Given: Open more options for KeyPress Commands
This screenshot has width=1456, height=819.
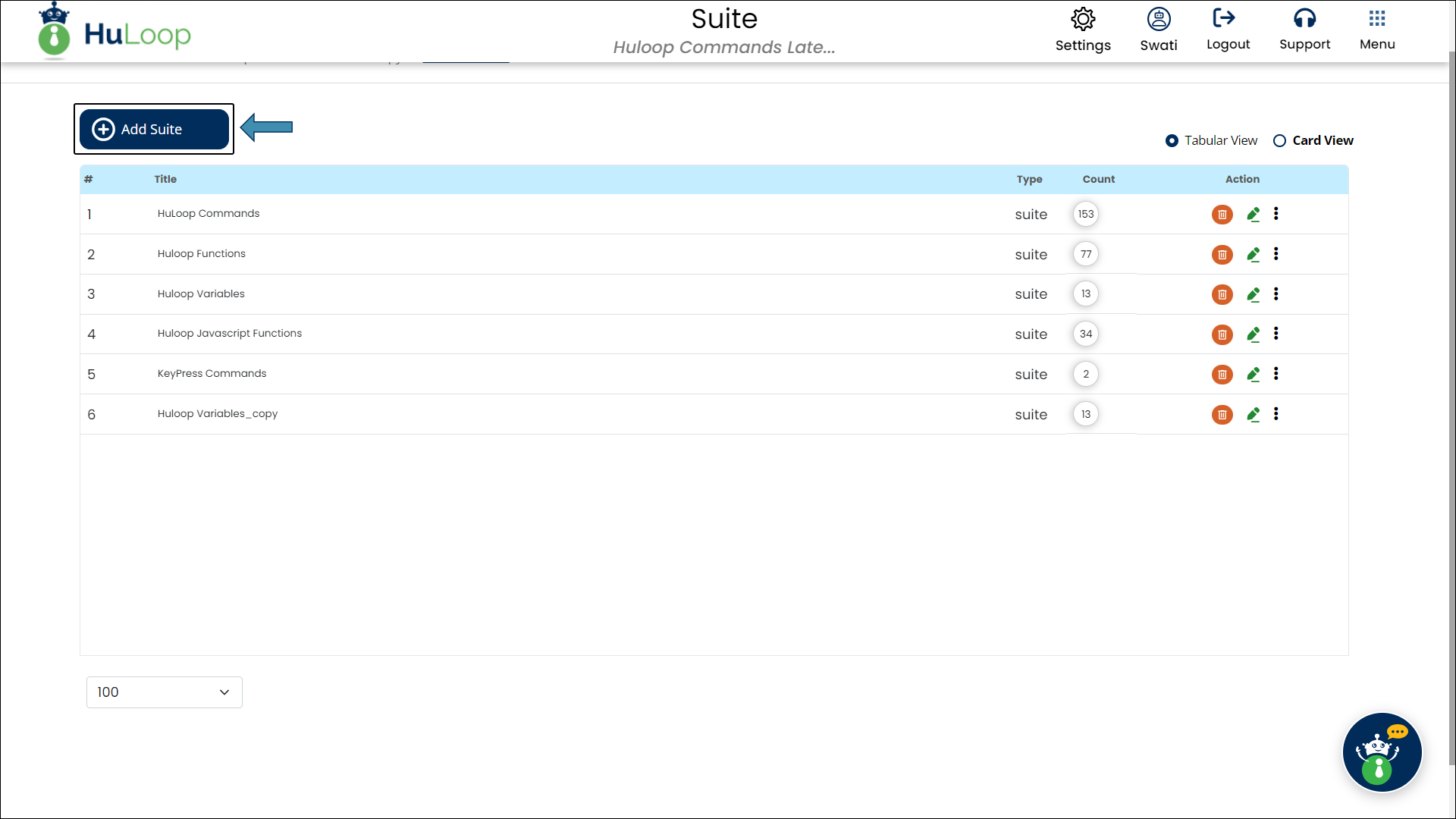Looking at the screenshot, I should tap(1276, 374).
